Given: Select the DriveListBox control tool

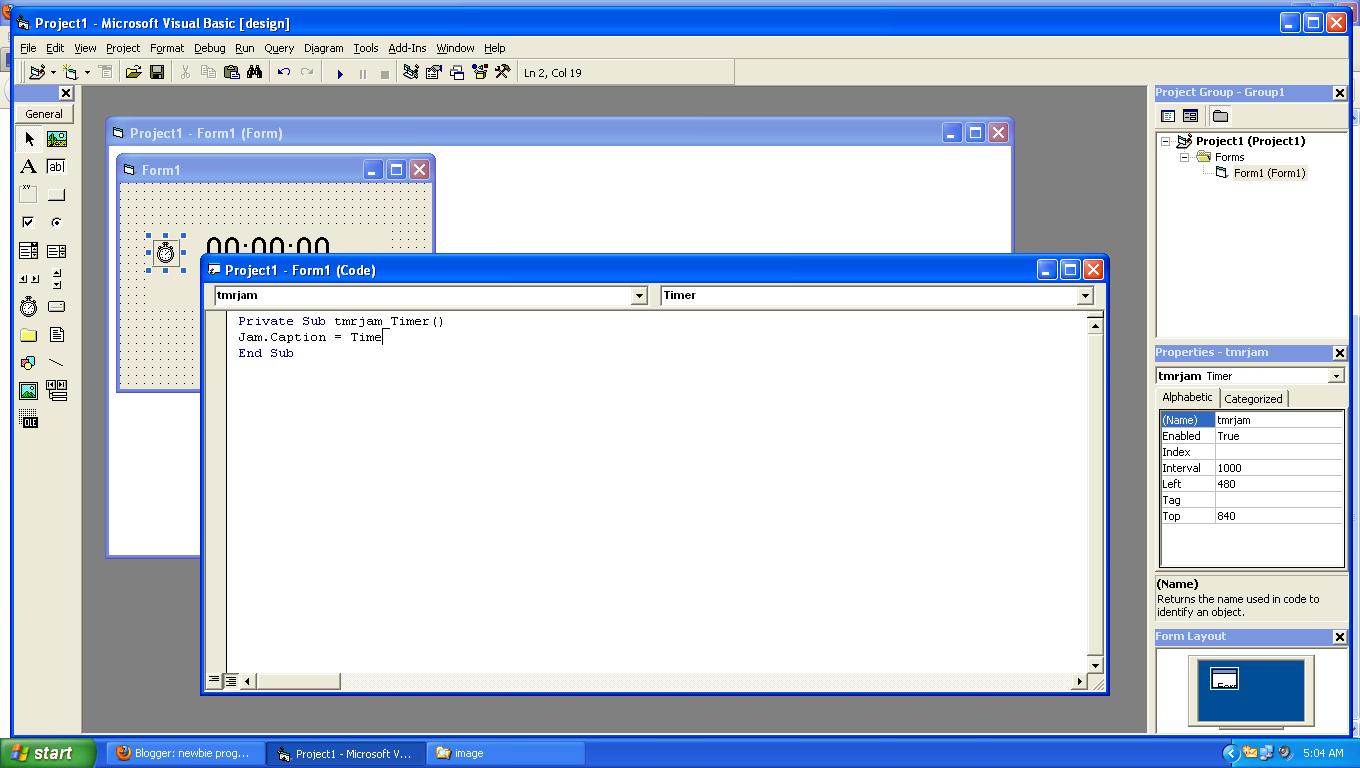Looking at the screenshot, I should (x=57, y=307).
